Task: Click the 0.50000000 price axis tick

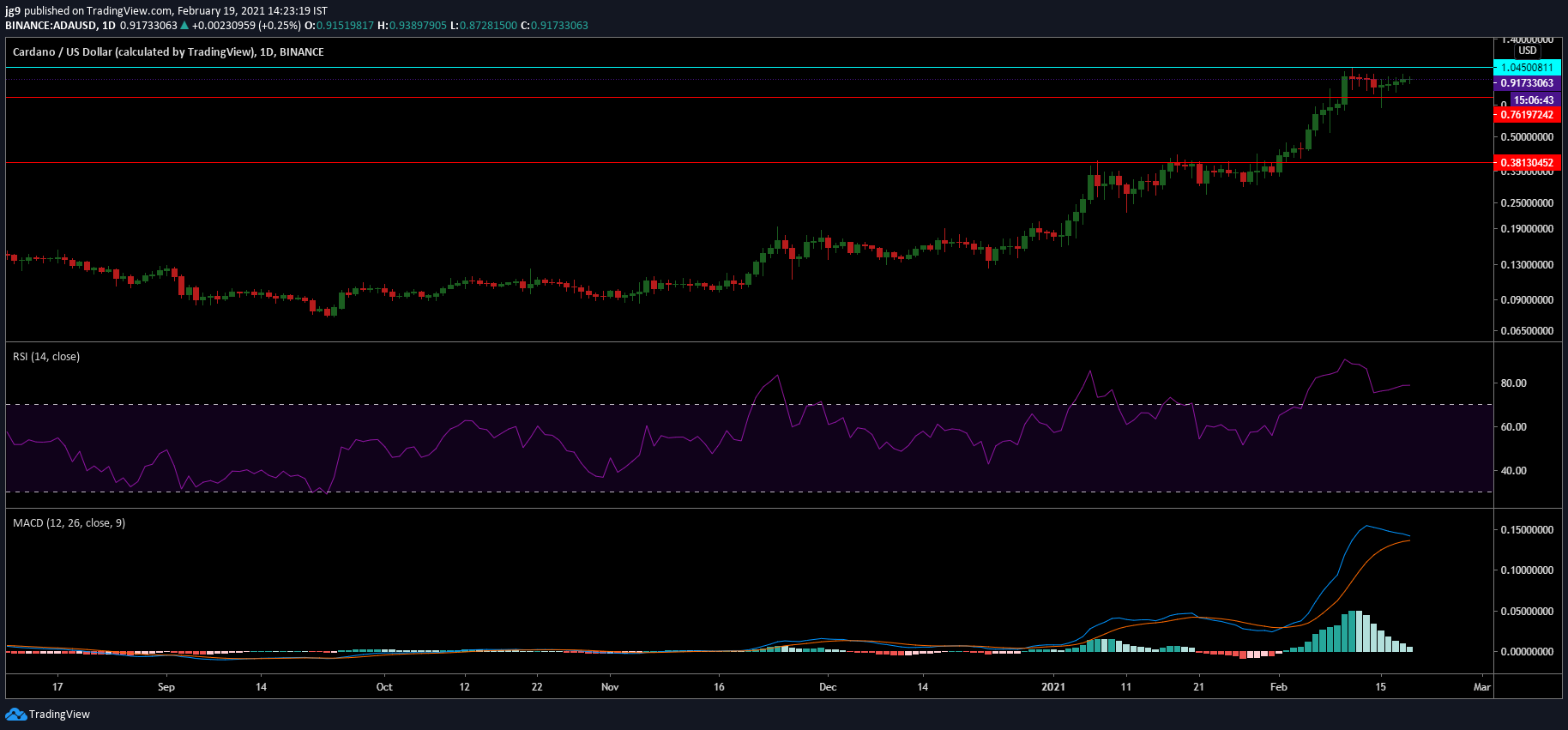Action: coord(1527,137)
